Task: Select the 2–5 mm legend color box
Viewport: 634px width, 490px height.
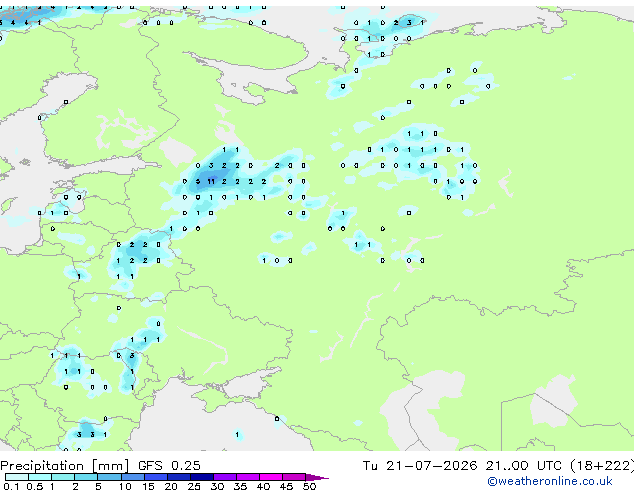Action: [86, 477]
